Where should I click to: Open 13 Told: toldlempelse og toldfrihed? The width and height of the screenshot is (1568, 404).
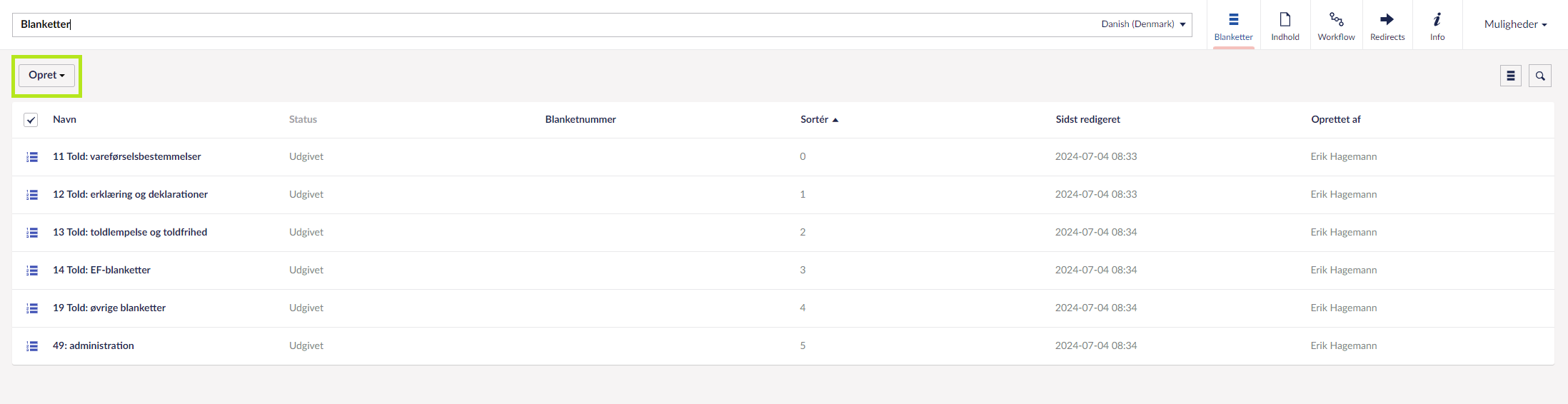pos(130,232)
